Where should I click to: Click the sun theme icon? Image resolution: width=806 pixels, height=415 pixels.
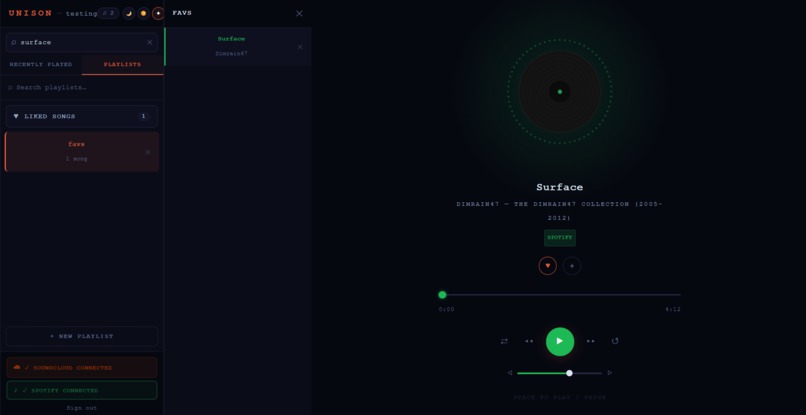pos(143,13)
